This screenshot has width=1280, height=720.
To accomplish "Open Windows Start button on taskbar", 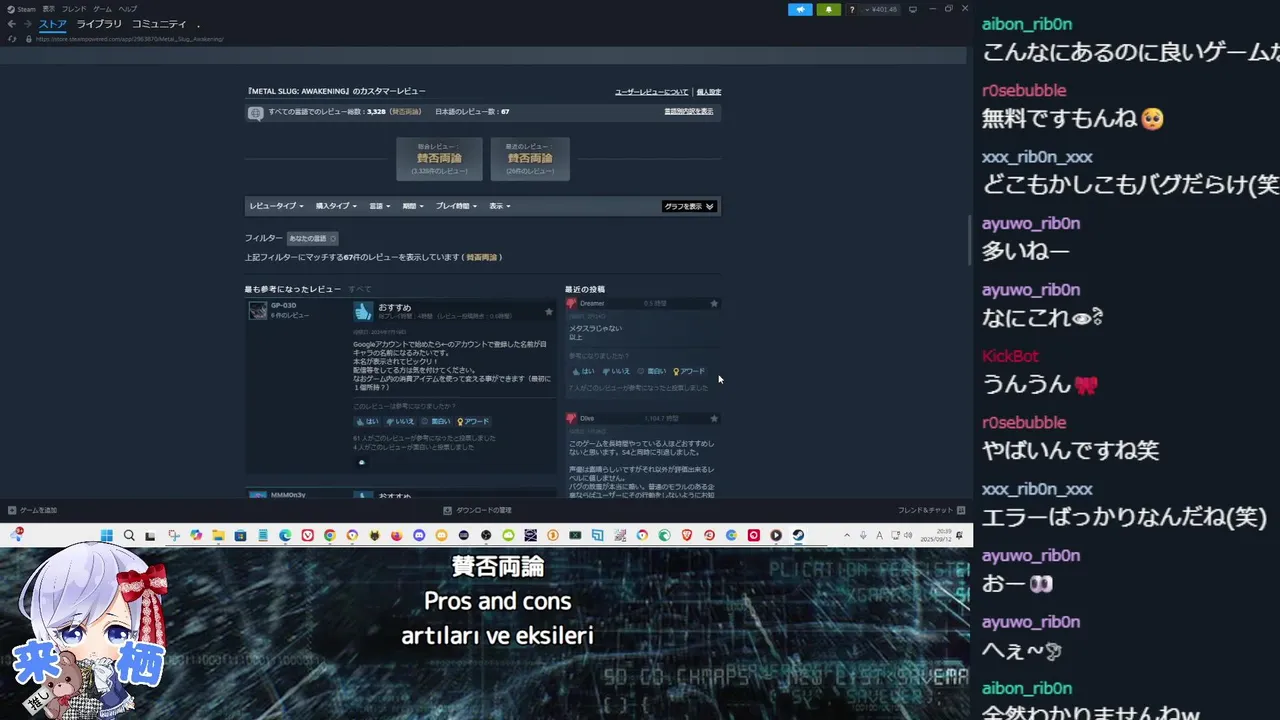I will (x=107, y=536).
